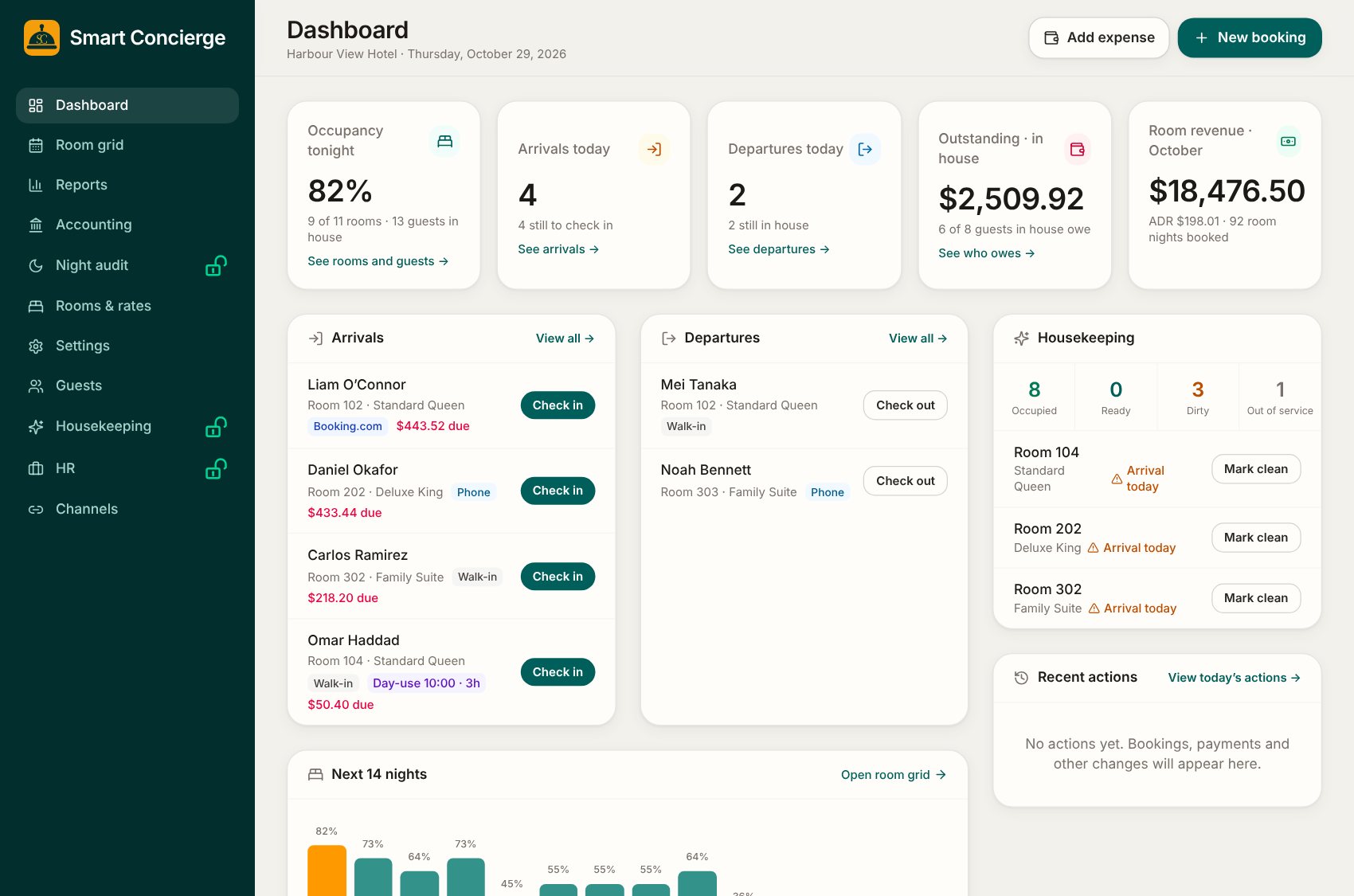The width and height of the screenshot is (1354, 896).
Task: Open the See who owes link
Action: pos(987,253)
